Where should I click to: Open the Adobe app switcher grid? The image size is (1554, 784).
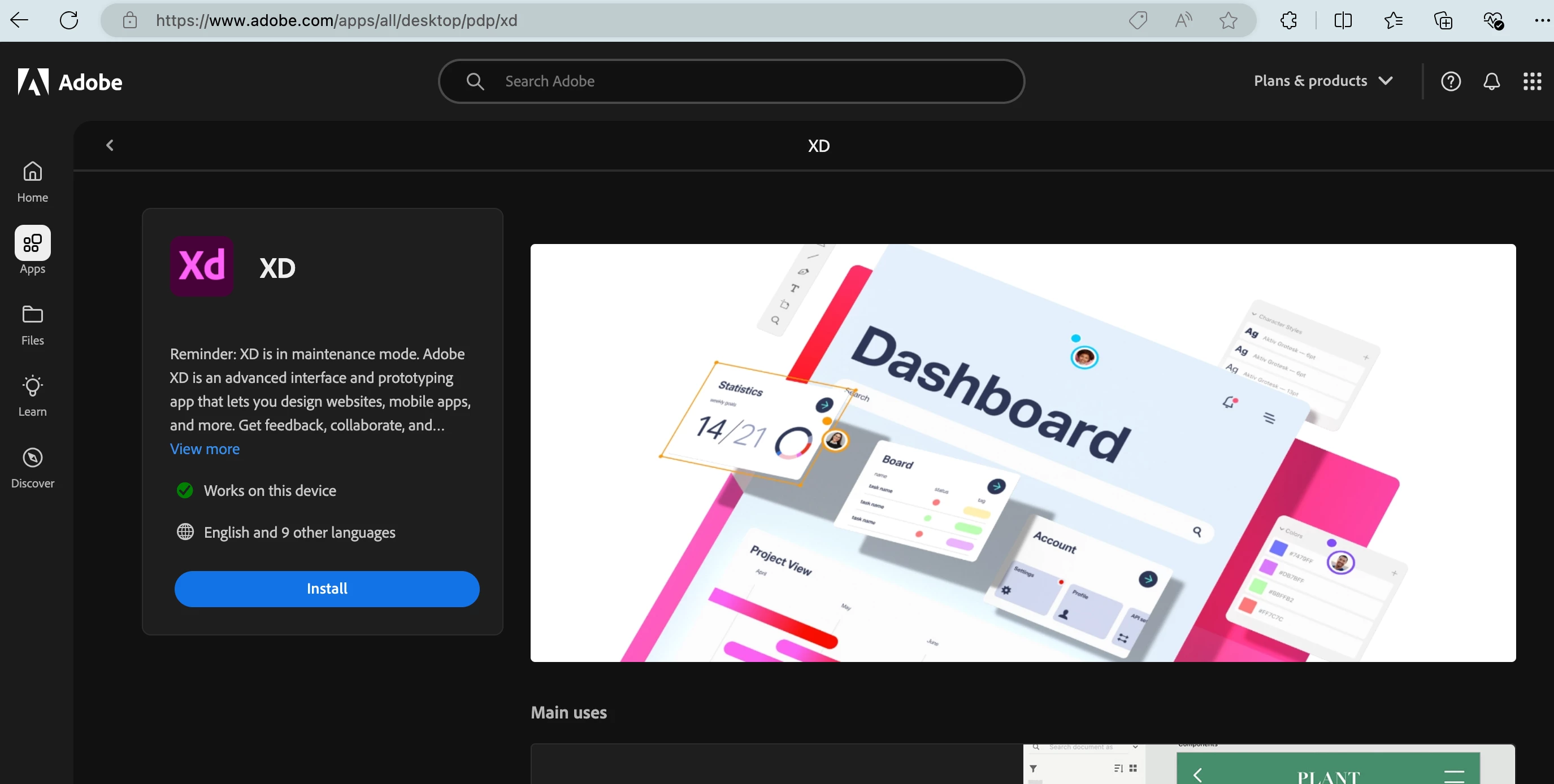click(x=1532, y=81)
